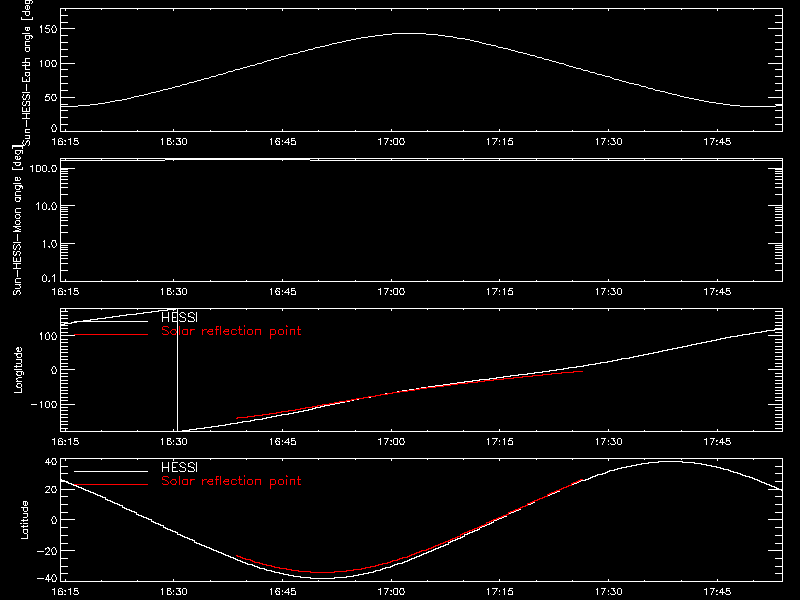
Task: Select HESSI legend text in Latitude panel
Action: (x=179, y=467)
